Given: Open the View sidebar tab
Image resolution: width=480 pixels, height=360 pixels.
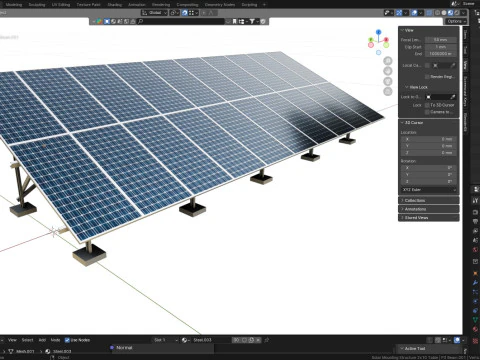Looking at the screenshot, I should tap(465, 65).
